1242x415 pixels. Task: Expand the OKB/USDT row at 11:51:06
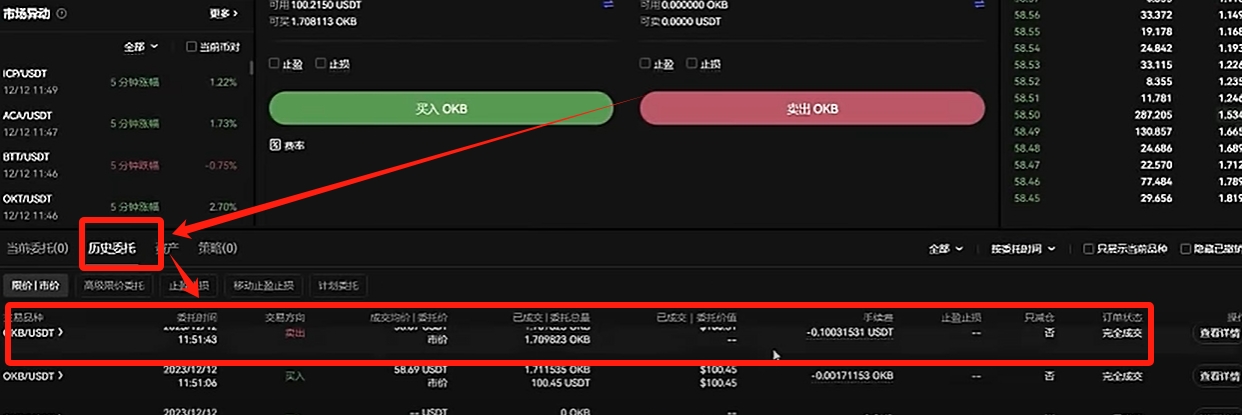pyautogui.click(x=34, y=376)
